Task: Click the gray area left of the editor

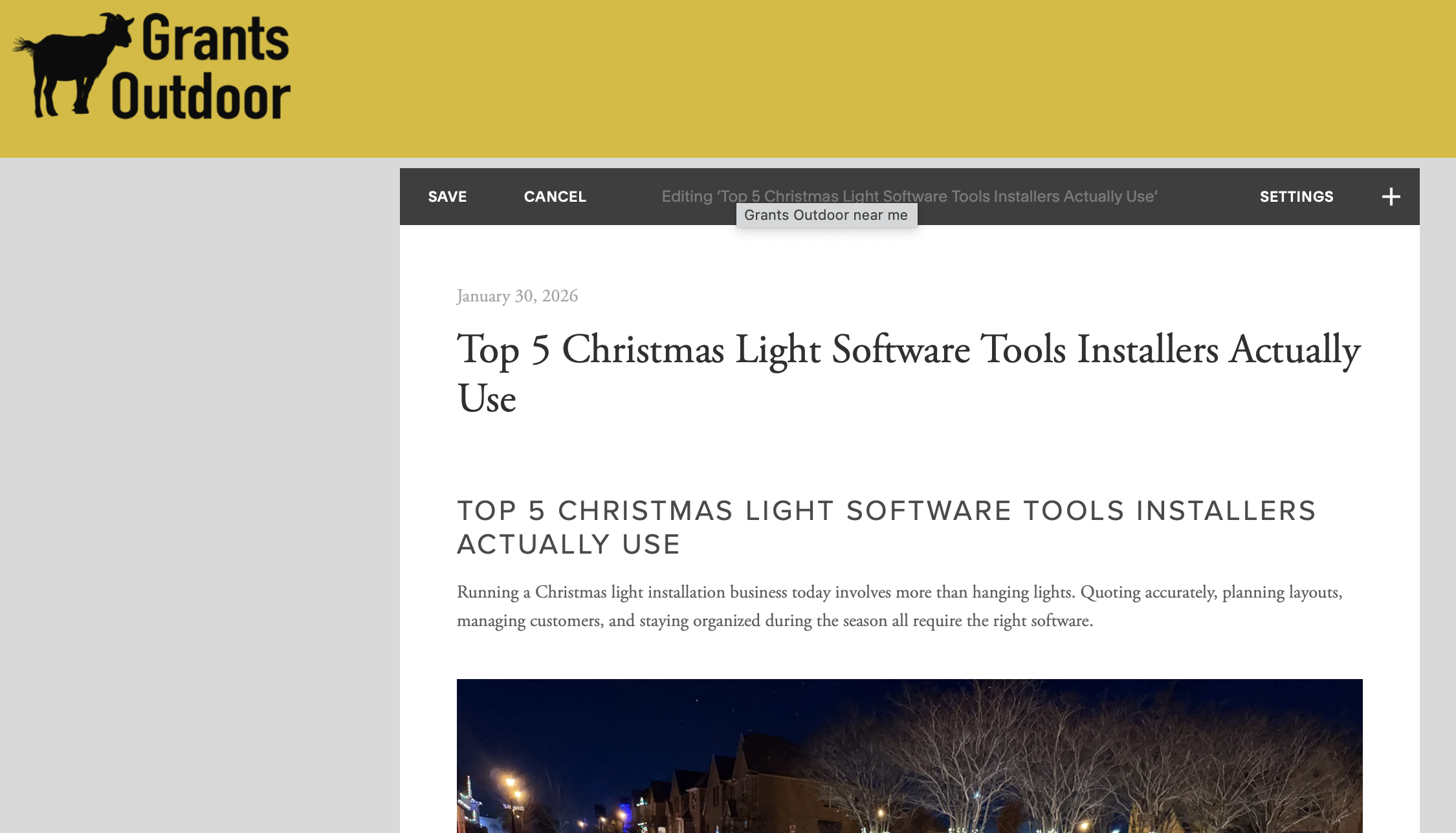Action: click(x=194, y=453)
